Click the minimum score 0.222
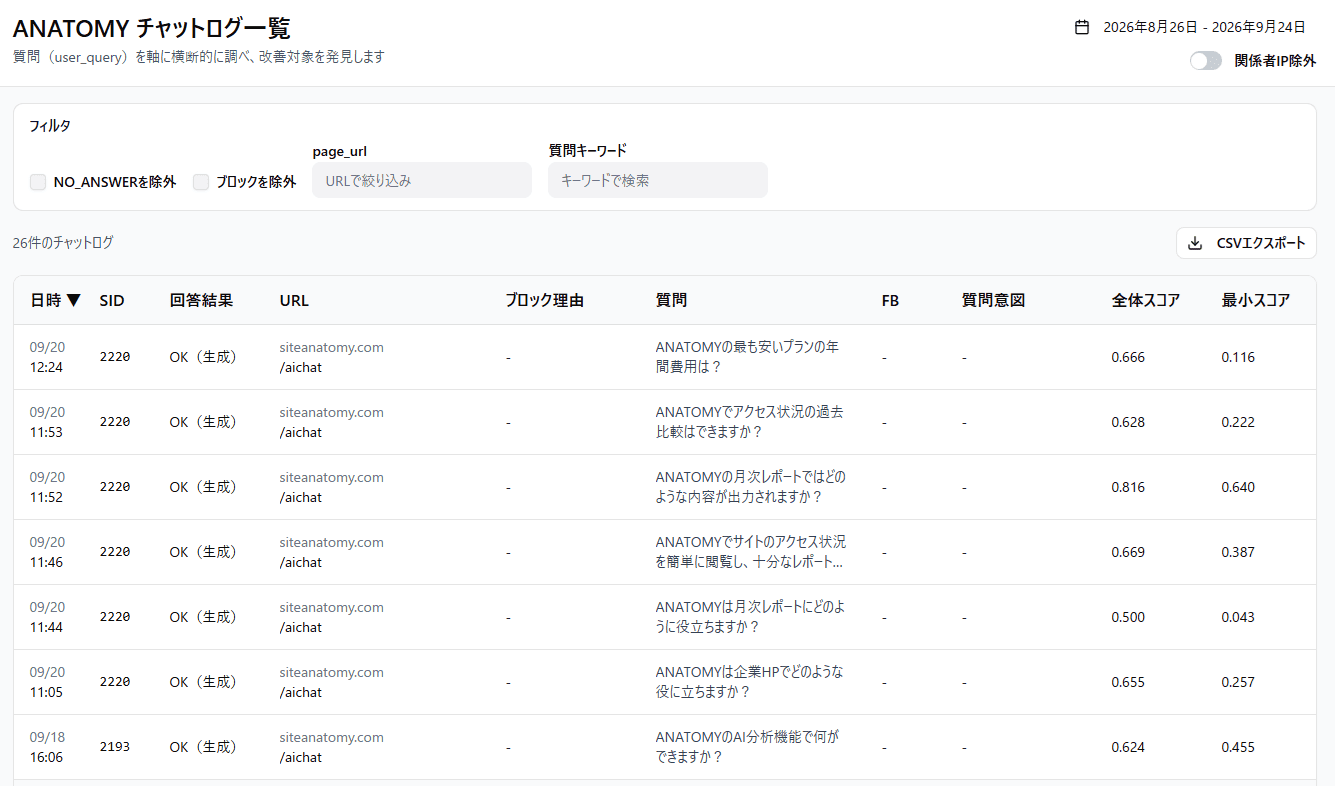The width and height of the screenshot is (1335, 786). pyautogui.click(x=1239, y=422)
